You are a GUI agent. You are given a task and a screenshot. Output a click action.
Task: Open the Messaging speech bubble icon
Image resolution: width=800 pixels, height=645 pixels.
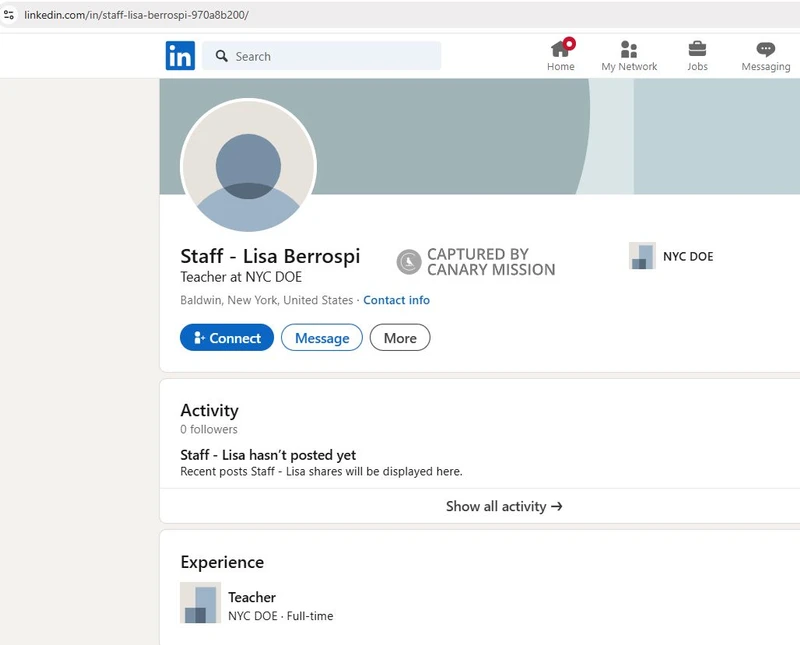[x=764, y=49]
